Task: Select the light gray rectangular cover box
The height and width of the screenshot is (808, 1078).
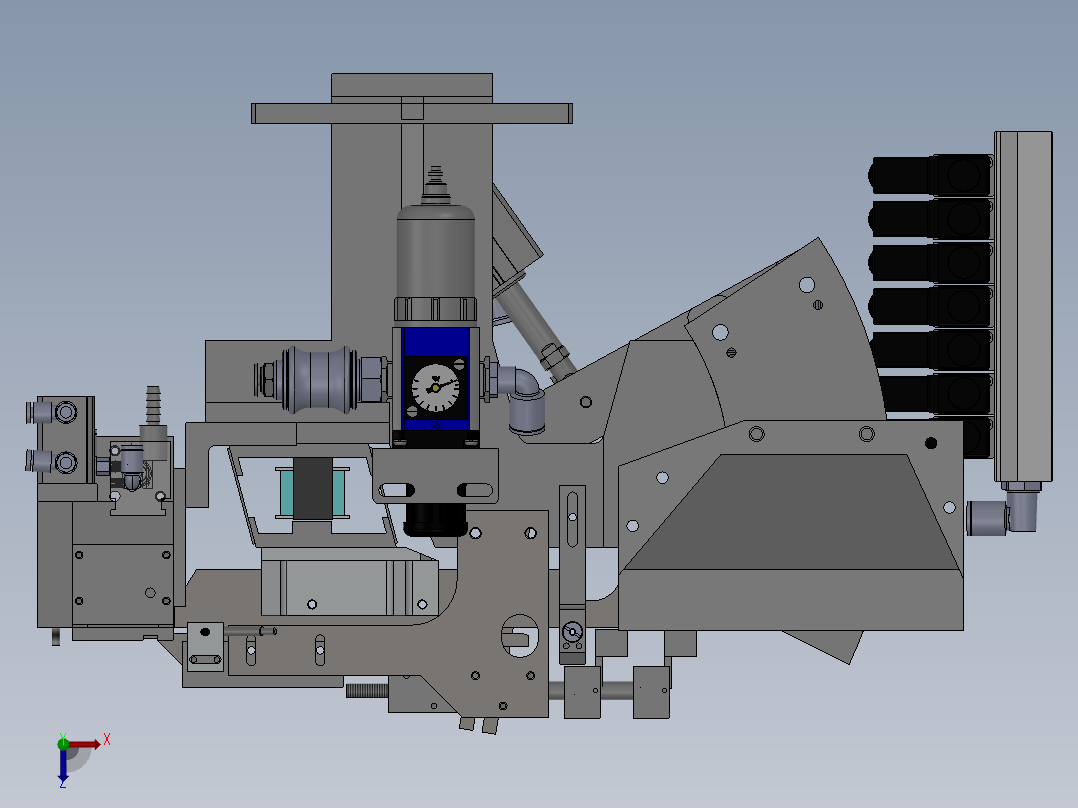Action: (x=349, y=588)
